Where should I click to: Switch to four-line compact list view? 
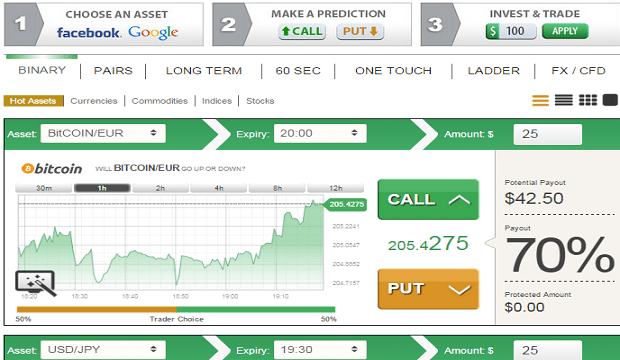pyautogui.click(x=563, y=100)
